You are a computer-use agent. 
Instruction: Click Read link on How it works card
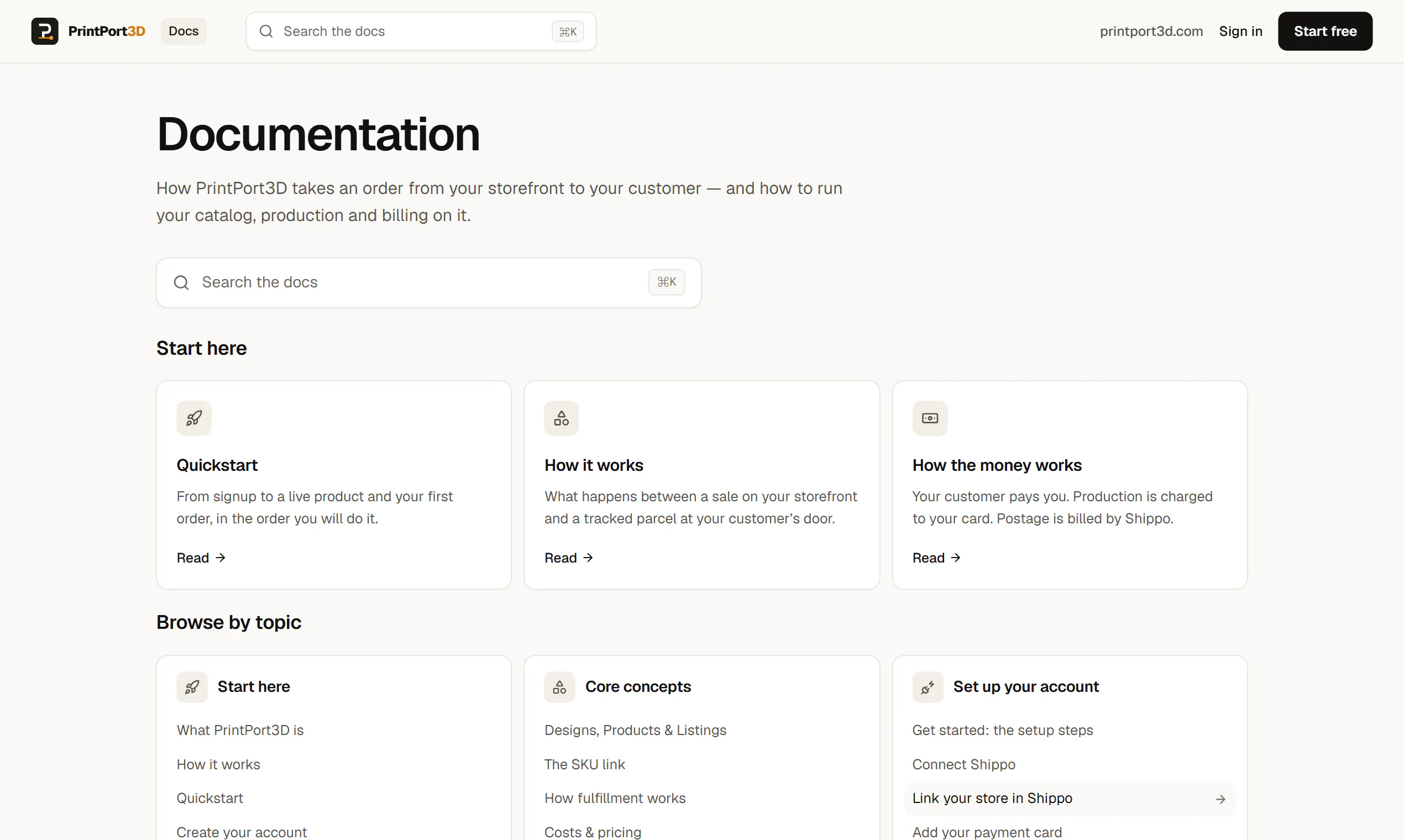[569, 558]
